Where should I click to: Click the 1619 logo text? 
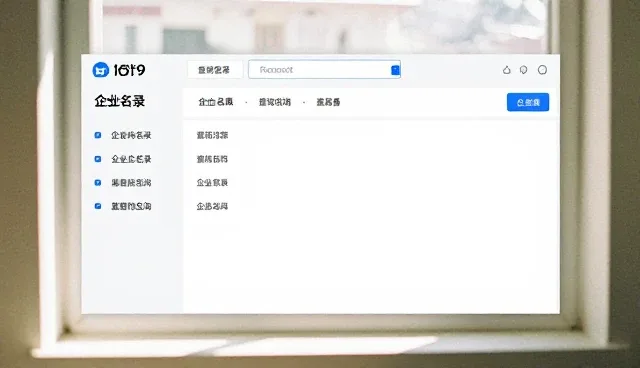coord(129,70)
